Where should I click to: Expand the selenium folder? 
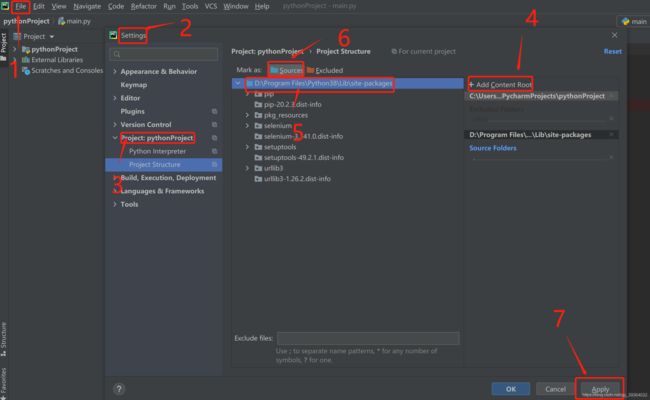pyautogui.click(x=247, y=126)
